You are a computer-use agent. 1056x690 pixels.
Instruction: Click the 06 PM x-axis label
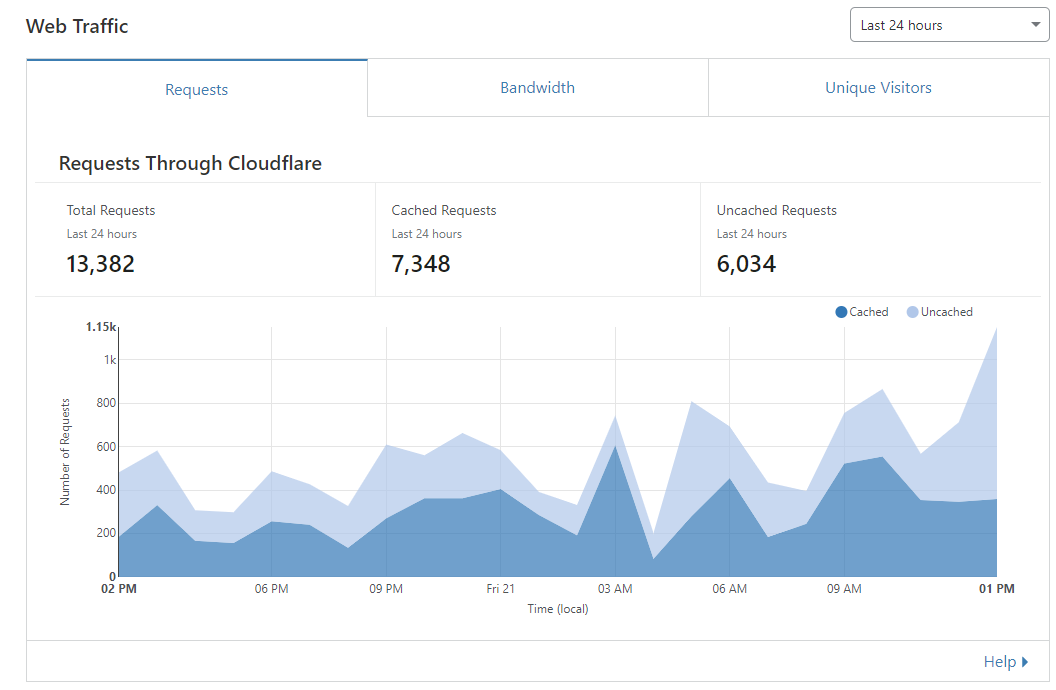pyautogui.click(x=271, y=589)
